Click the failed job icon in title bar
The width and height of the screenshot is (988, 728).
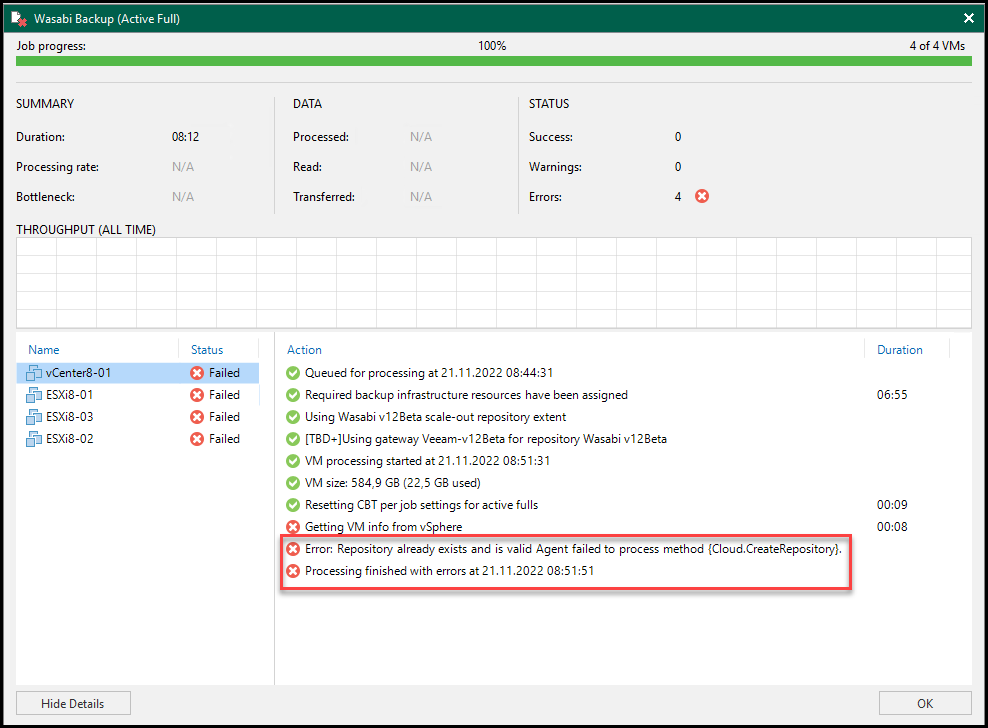[x=19, y=19]
